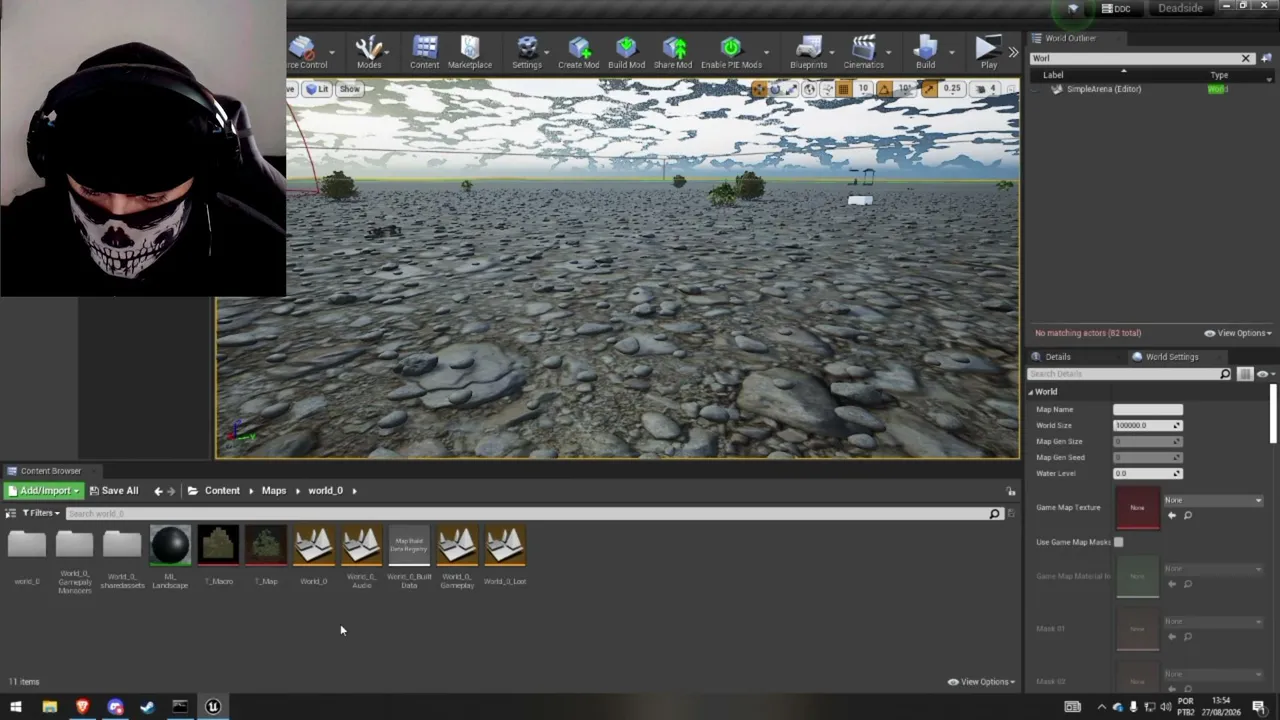The image size is (1280, 720).
Task: Toggle grid snapping in viewport
Action: (843, 89)
